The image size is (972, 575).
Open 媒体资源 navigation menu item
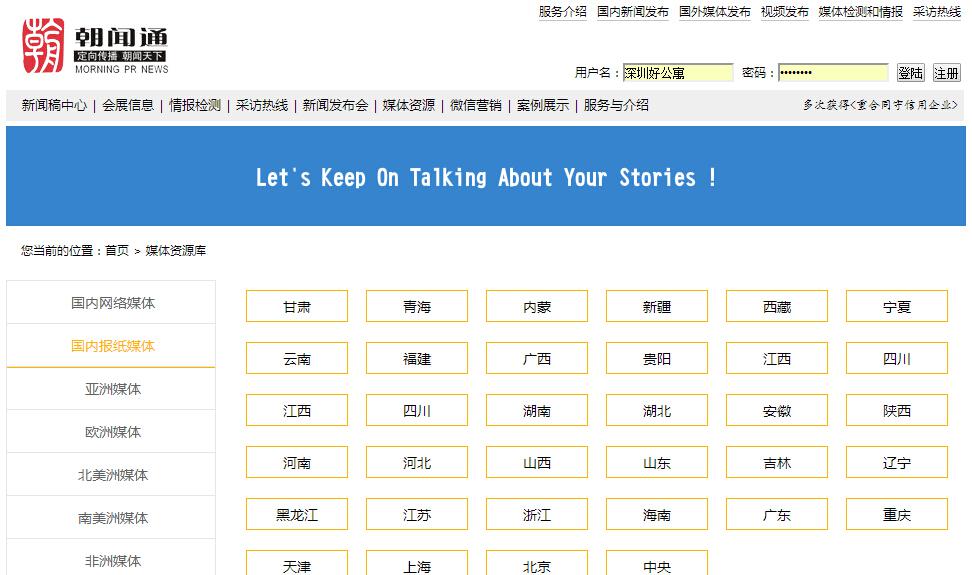(409, 105)
